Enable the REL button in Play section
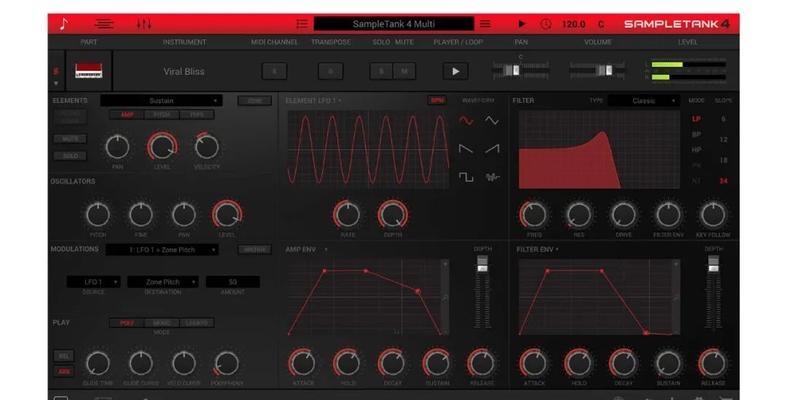The width and height of the screenshot is (787, 400). (x=64, y=356)
